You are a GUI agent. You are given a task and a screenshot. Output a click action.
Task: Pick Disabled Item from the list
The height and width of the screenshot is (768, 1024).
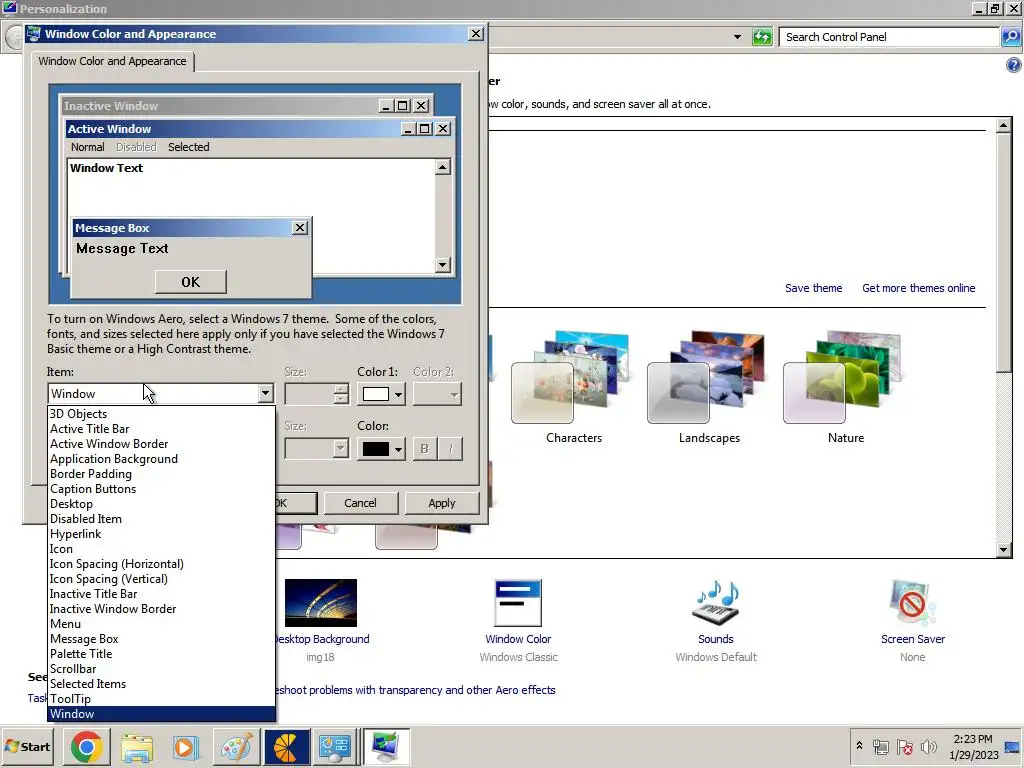tap(161, 519)
